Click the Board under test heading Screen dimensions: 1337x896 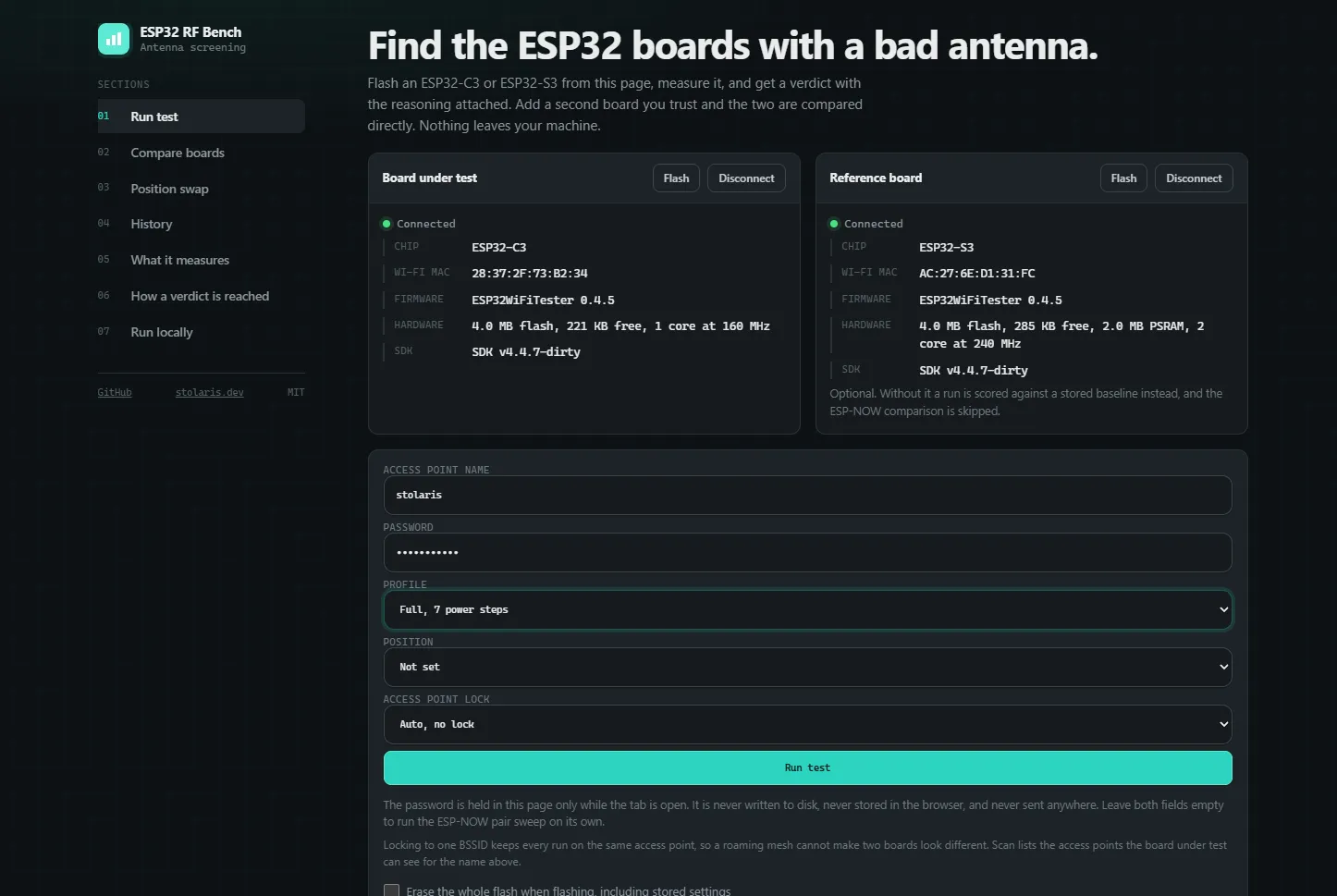point(429,178)
